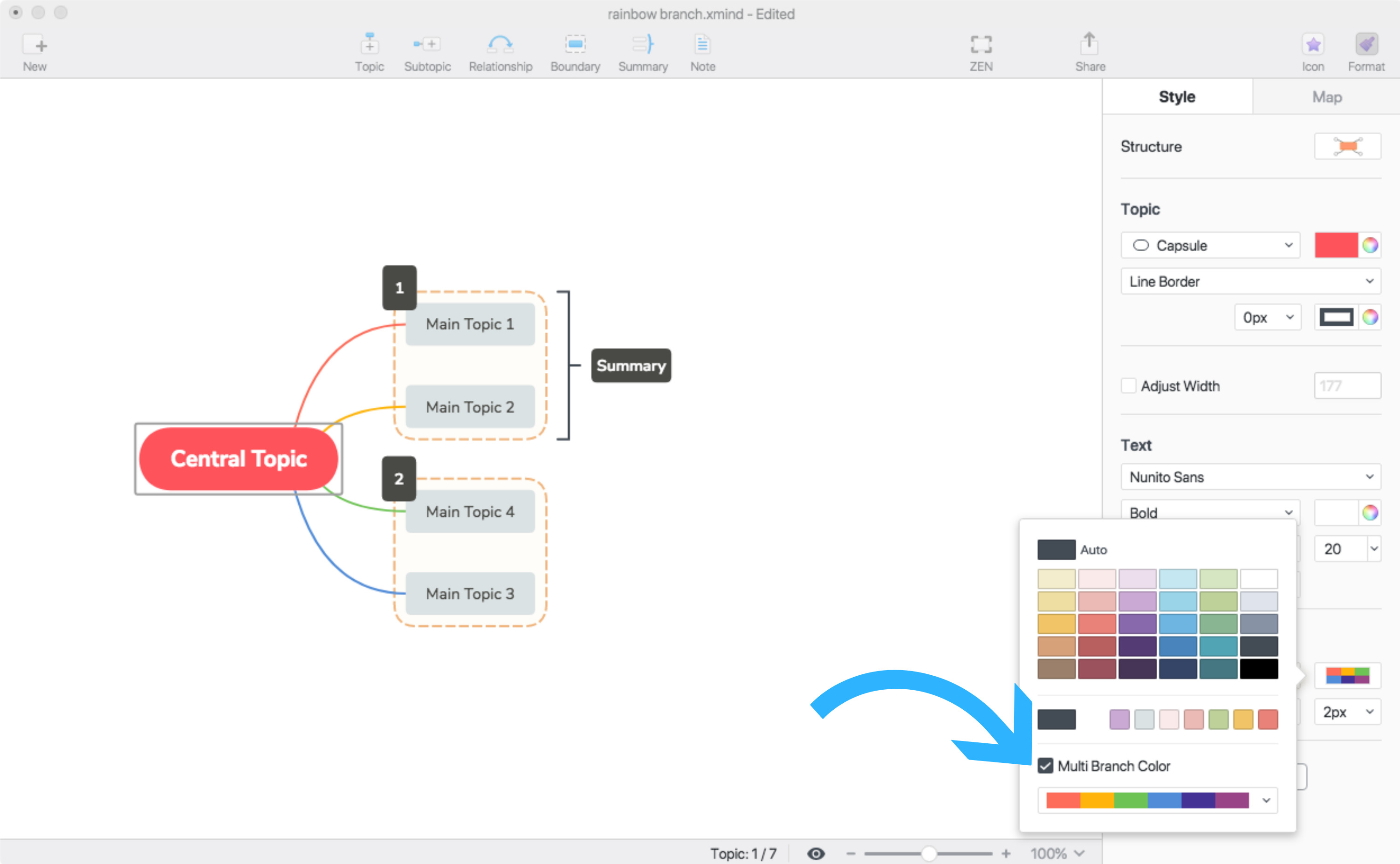The width and height of the screenshot is (1400, 864).
Task: Select Main Topic 1 node
Action: pos(470,324)
